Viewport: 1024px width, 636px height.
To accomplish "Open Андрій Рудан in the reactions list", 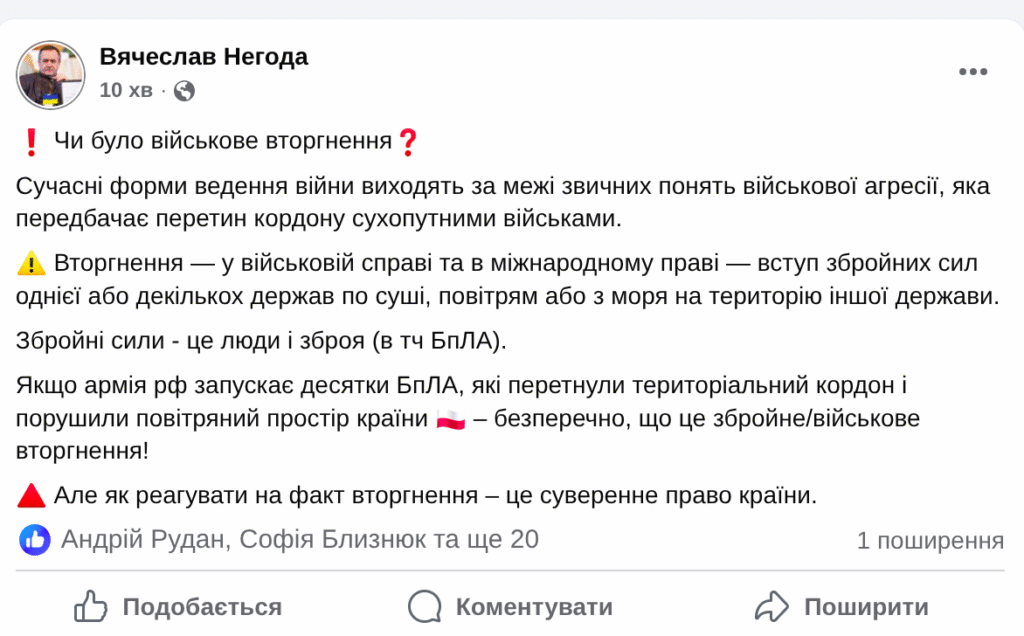I will pyautogui.click(x=143, y=540).
